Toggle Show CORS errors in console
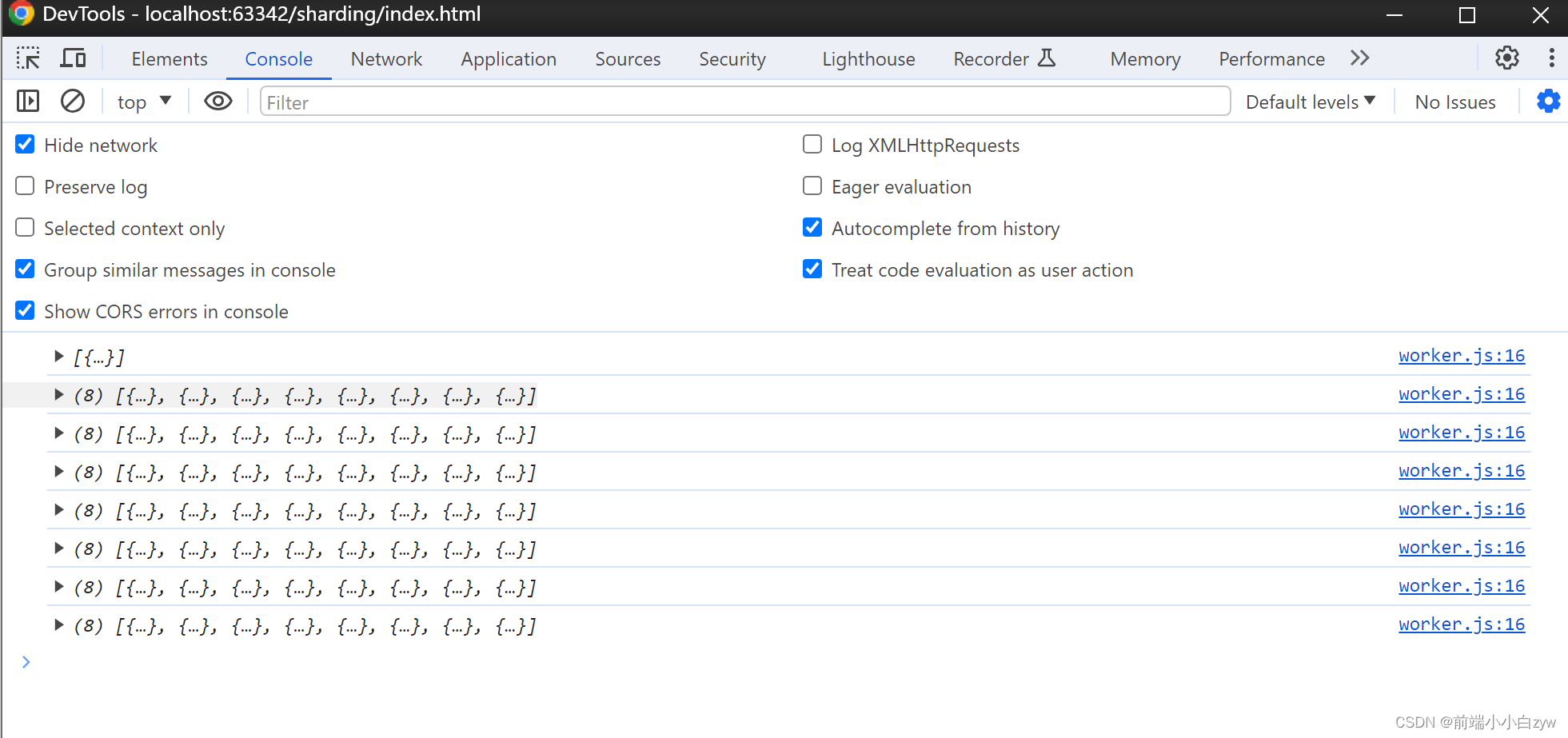Screen dimensions: 1568x738 point(26,311)
